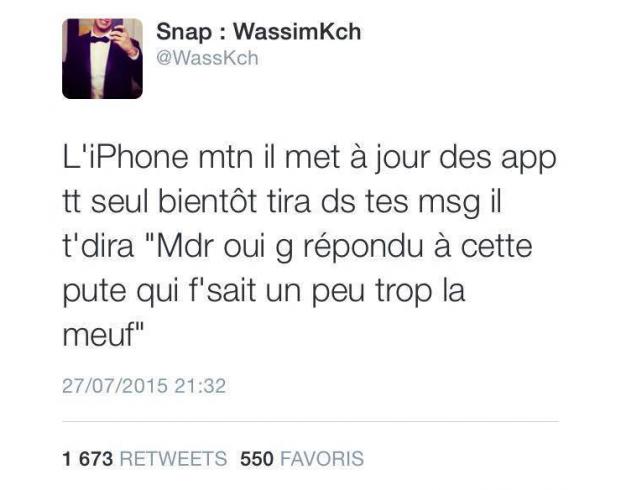Click the favorites count number 550

tap(257, 459)
